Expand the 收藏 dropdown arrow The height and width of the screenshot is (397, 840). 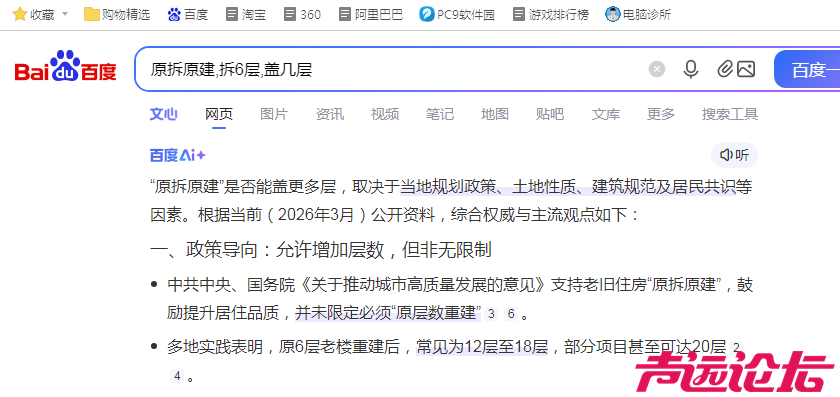point(65,14)
